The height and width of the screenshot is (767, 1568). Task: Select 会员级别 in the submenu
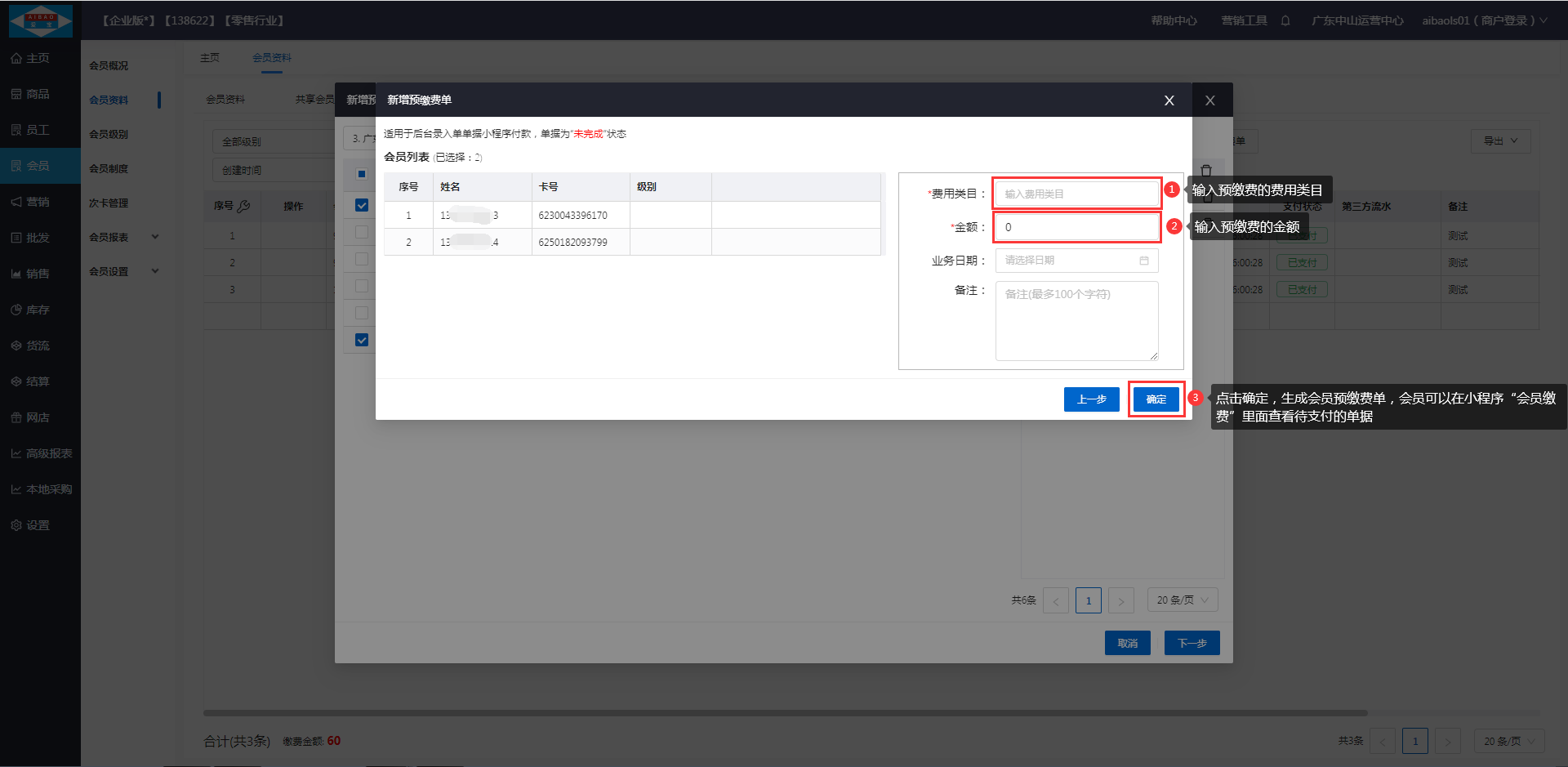pos(109,134)
